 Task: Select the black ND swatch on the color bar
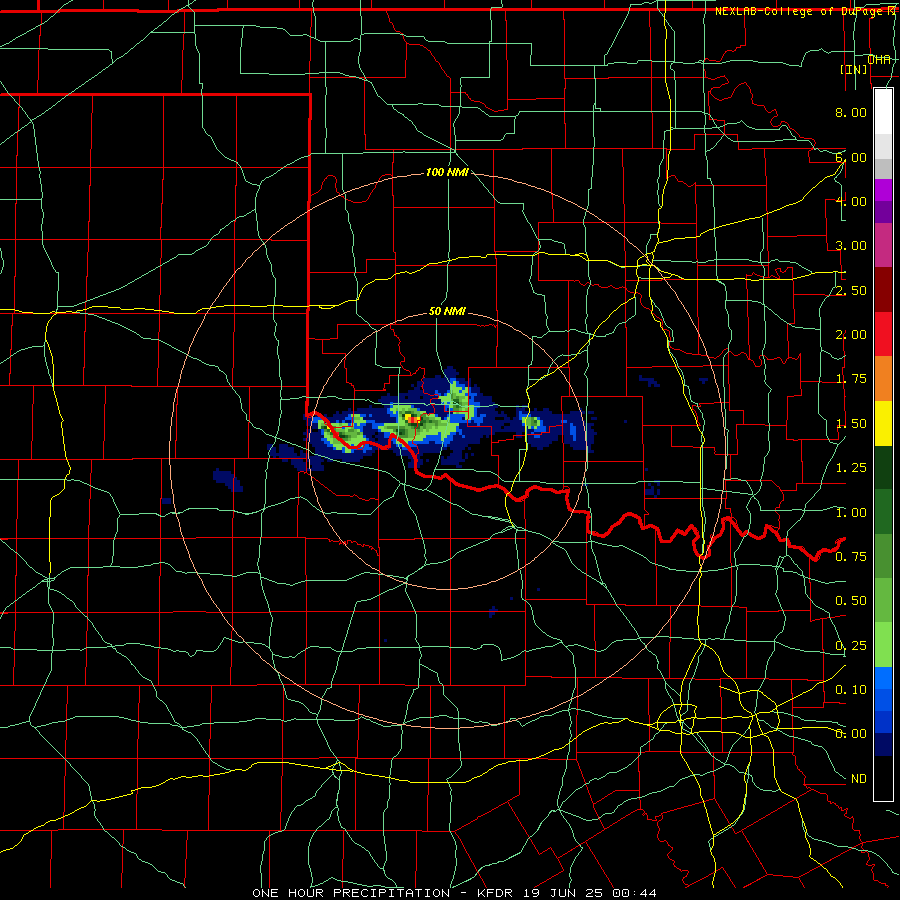(883, 778)
